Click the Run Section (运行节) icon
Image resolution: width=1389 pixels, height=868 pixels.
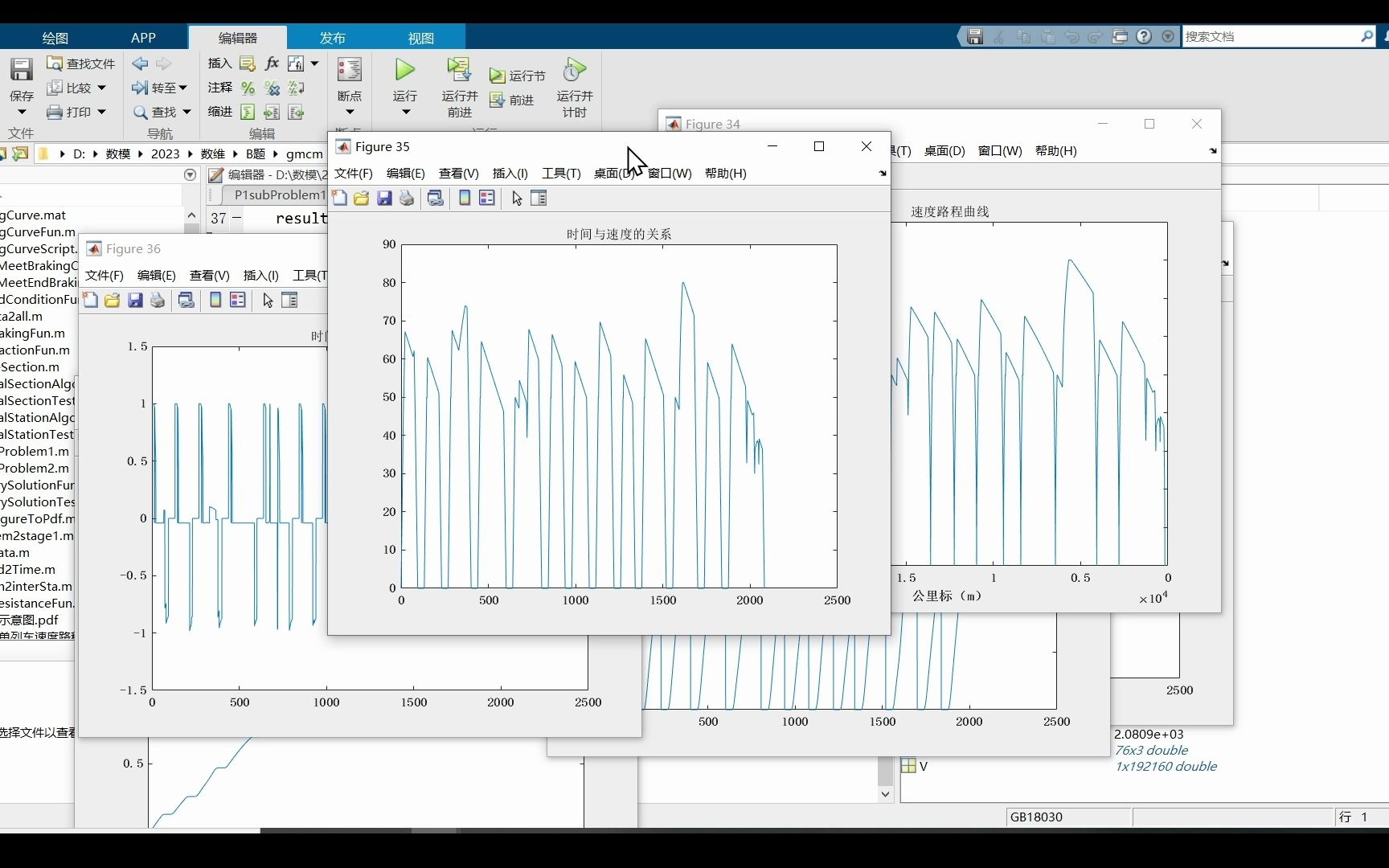[498, 76]
